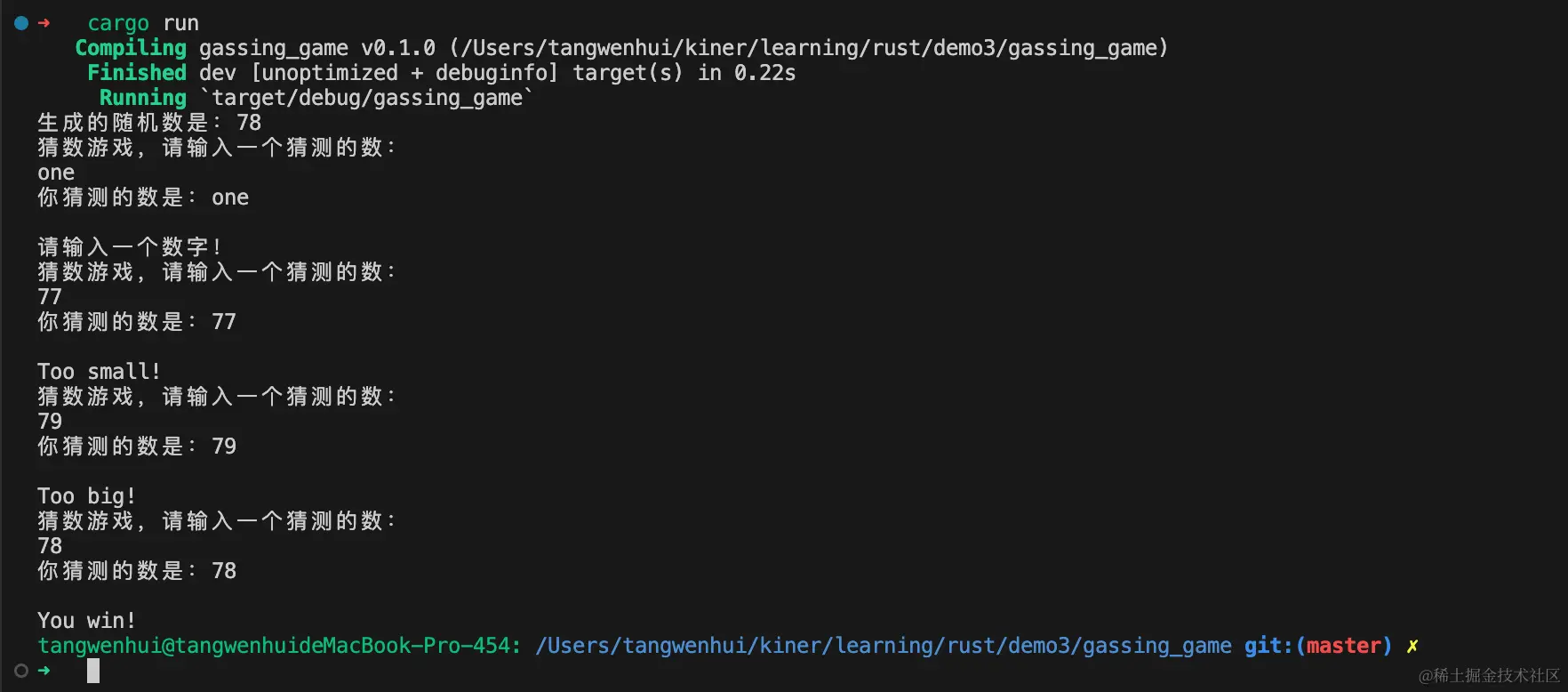Screen dimensions: 1568x692
Task: Click the line '你猜测的数是: 77'
Action: 137,322
